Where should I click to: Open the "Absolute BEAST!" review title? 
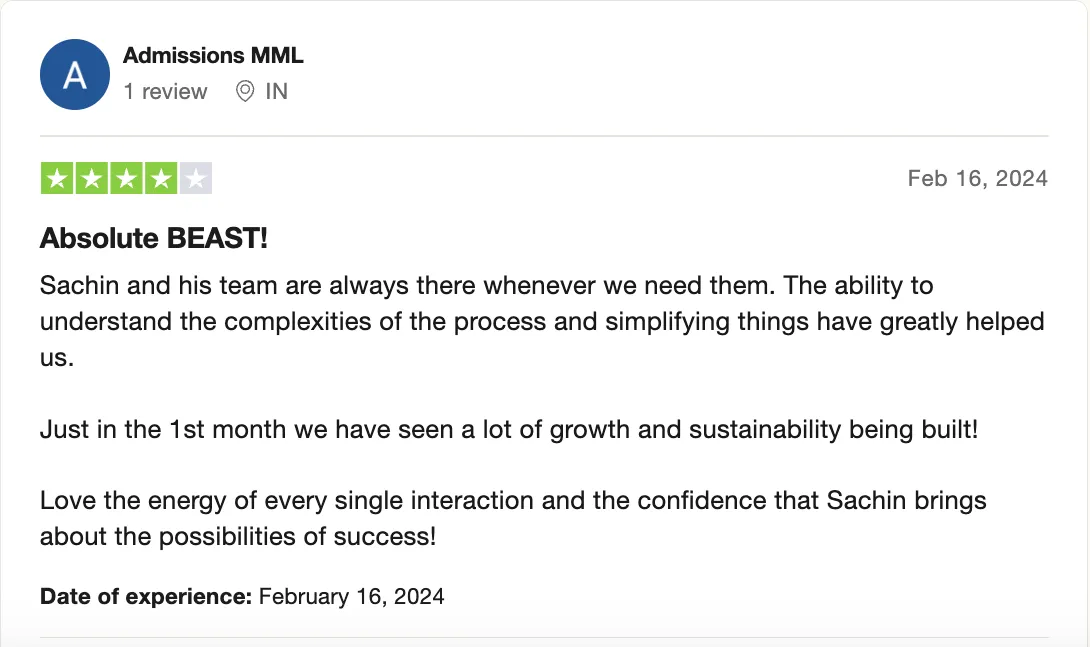pyautogui.click(x=154, y=239)
